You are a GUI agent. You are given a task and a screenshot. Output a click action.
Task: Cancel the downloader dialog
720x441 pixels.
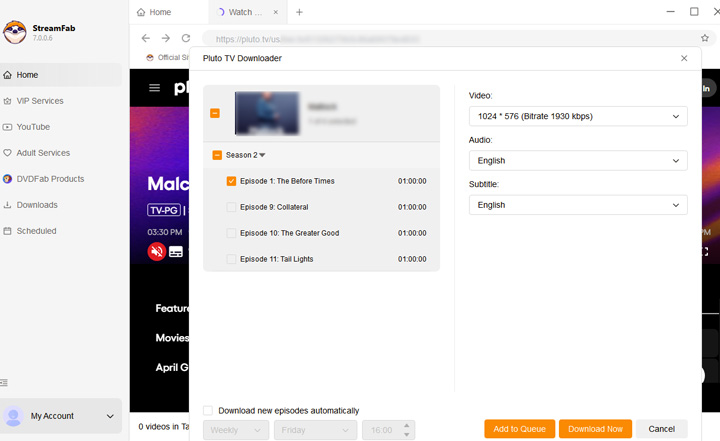pyautogui.click(x=662, y=429)
